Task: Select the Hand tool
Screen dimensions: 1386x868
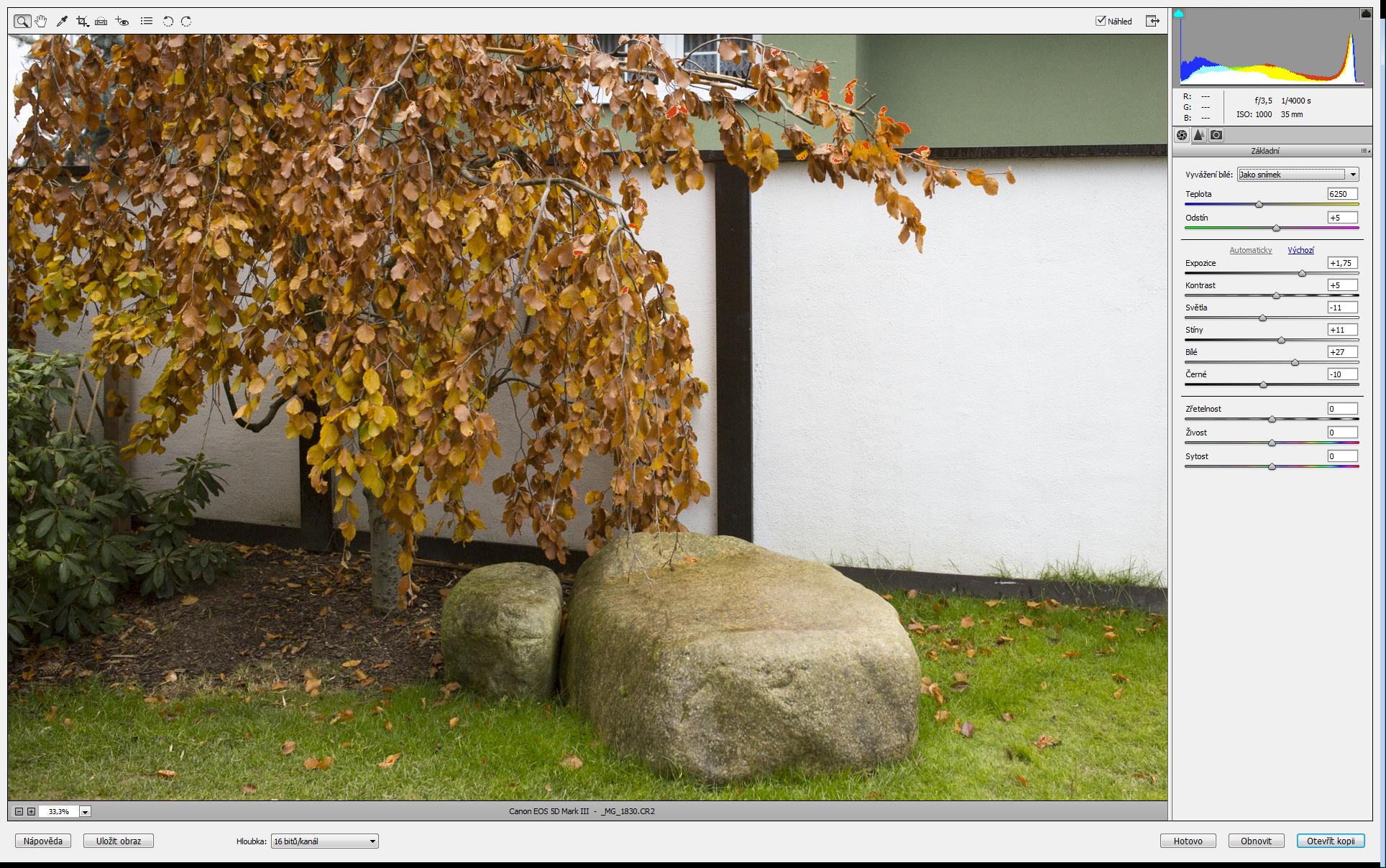Action: tap(42, 21)
